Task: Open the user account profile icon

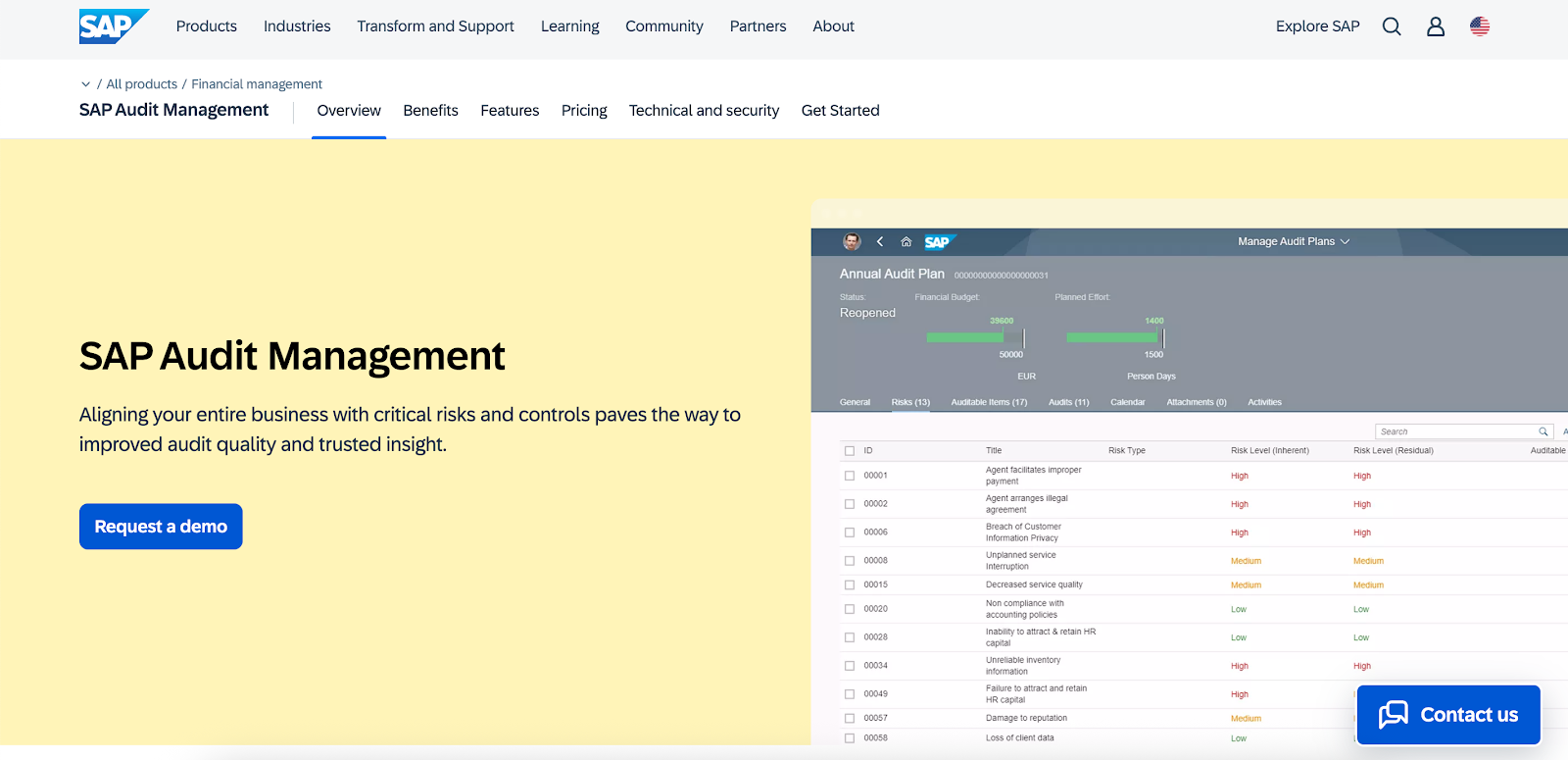Action: click(x=1436, y=26)
